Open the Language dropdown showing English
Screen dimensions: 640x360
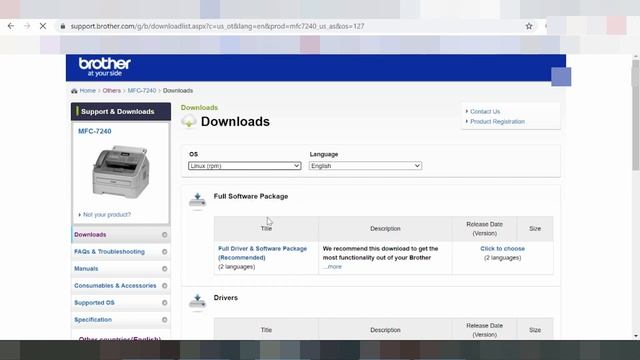coord(365,166)
